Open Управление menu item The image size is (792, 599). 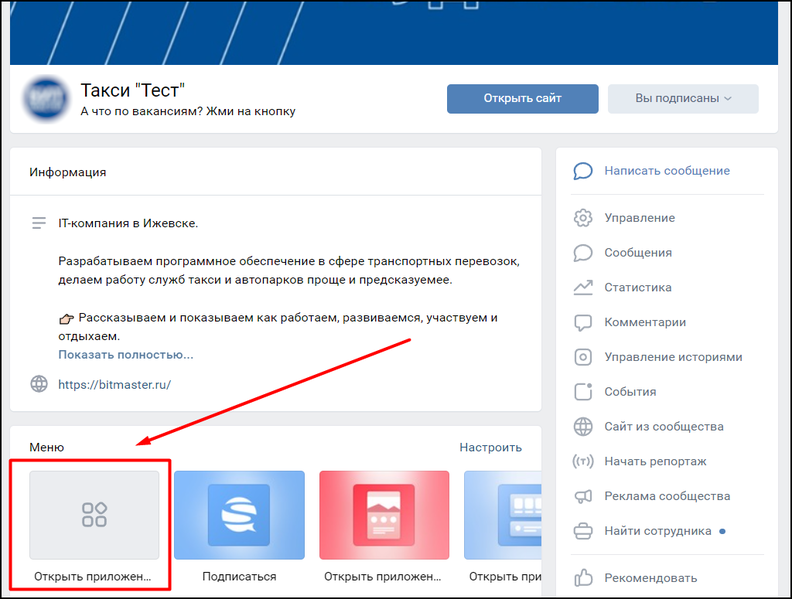click(x=639, y=218)
